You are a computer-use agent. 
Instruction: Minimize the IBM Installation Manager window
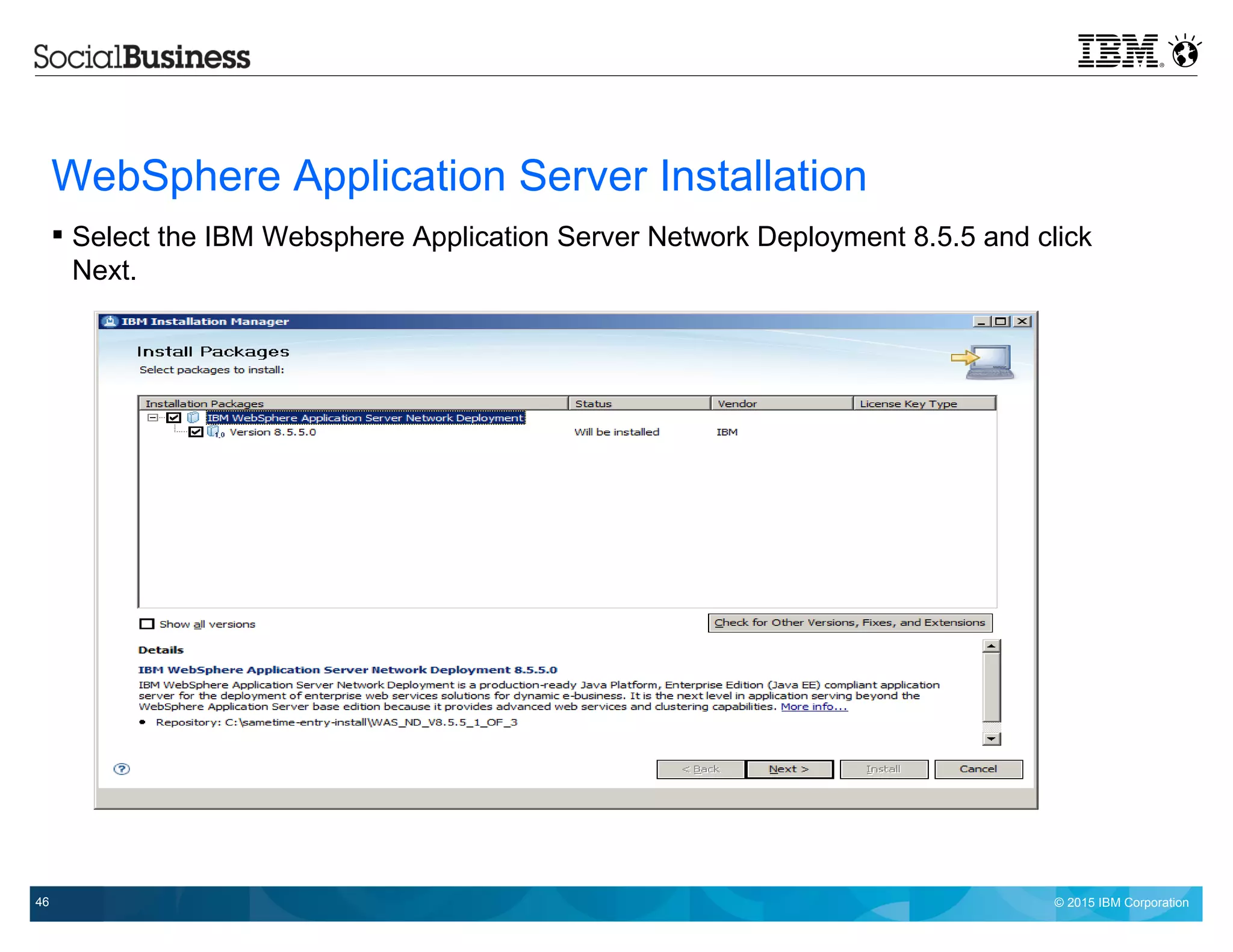tap(982, 321)
